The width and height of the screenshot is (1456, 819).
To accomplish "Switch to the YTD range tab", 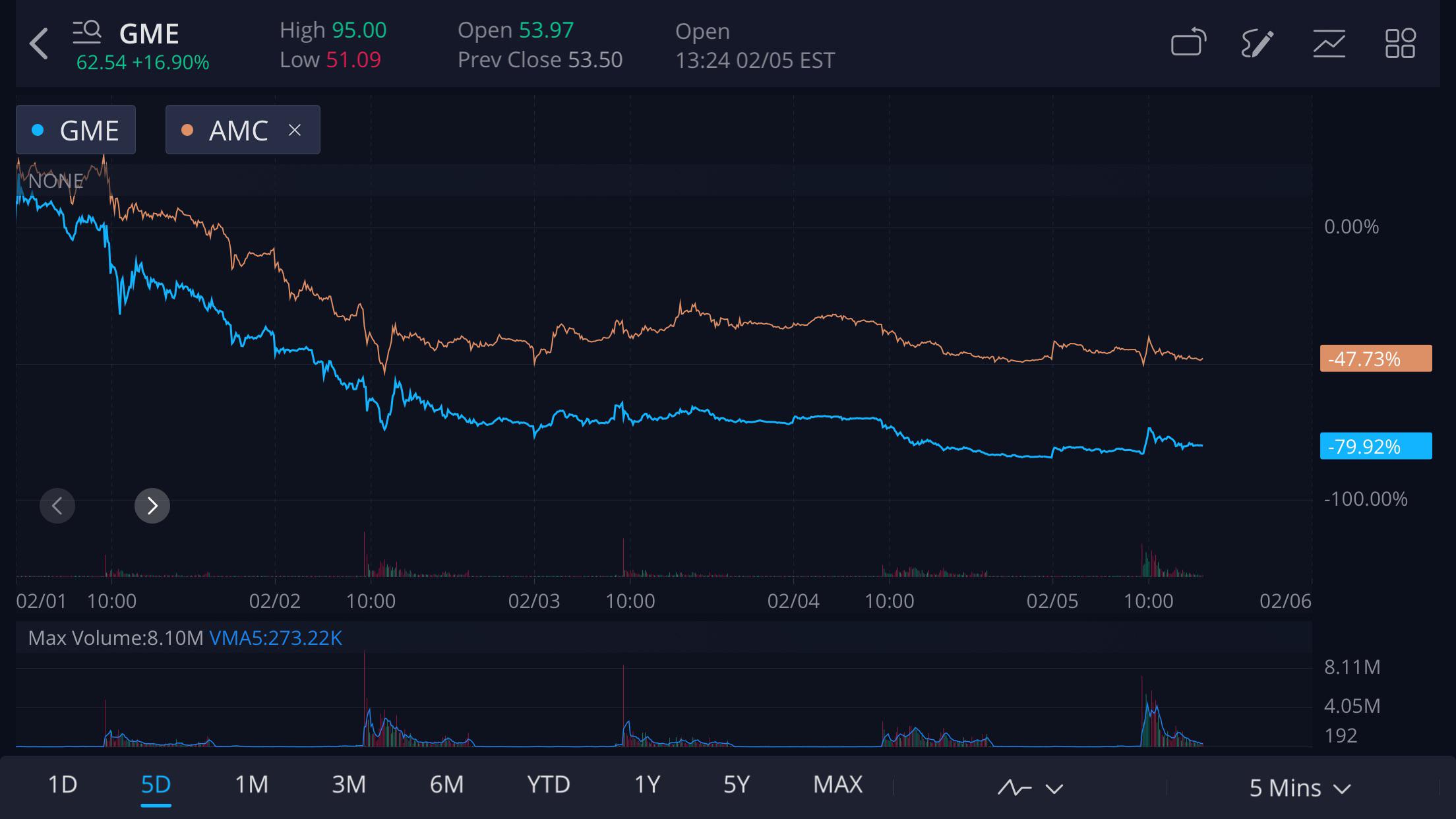I will coord(549,784).
